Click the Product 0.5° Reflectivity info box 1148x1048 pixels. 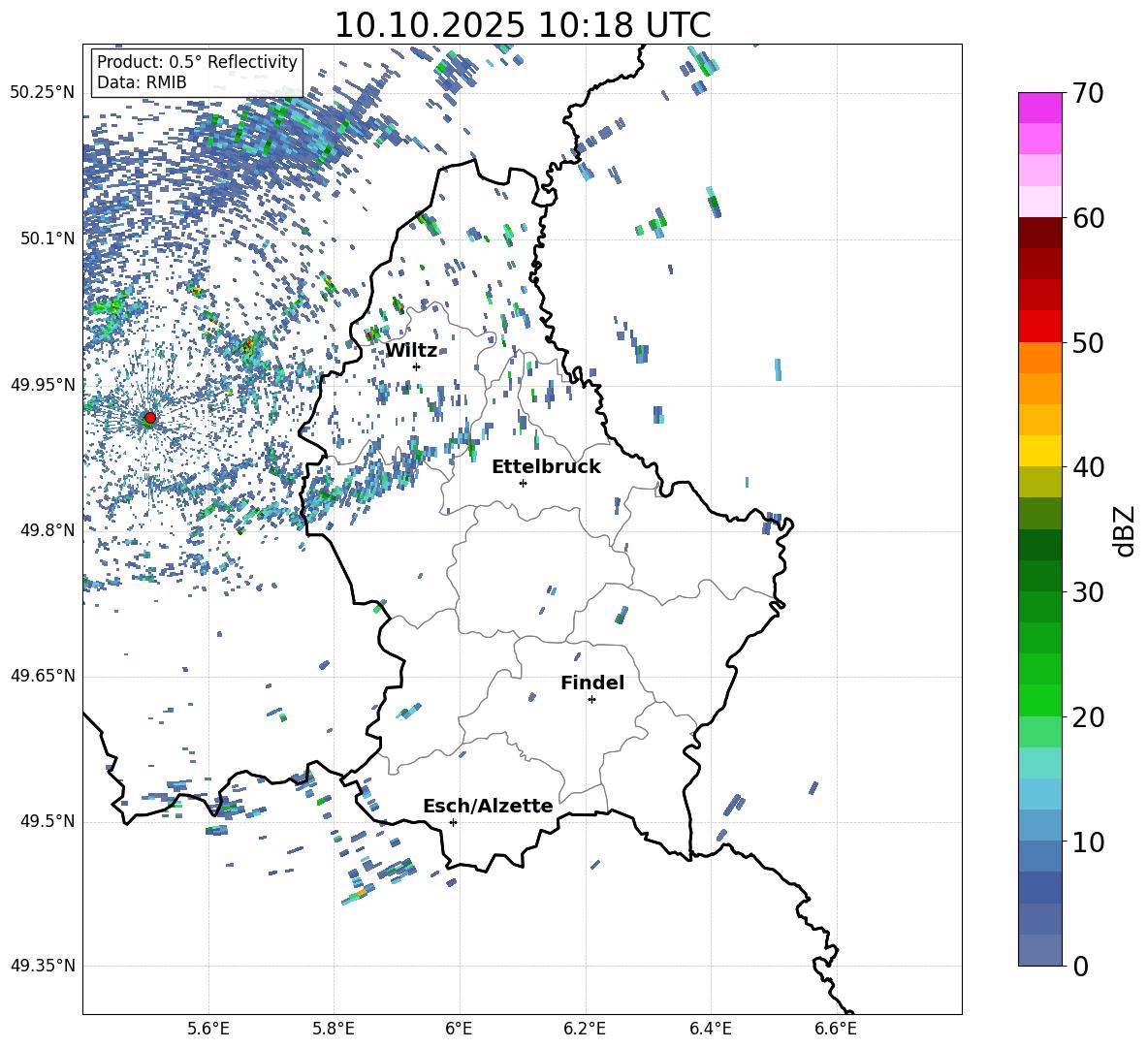click(x=197, y=73)
